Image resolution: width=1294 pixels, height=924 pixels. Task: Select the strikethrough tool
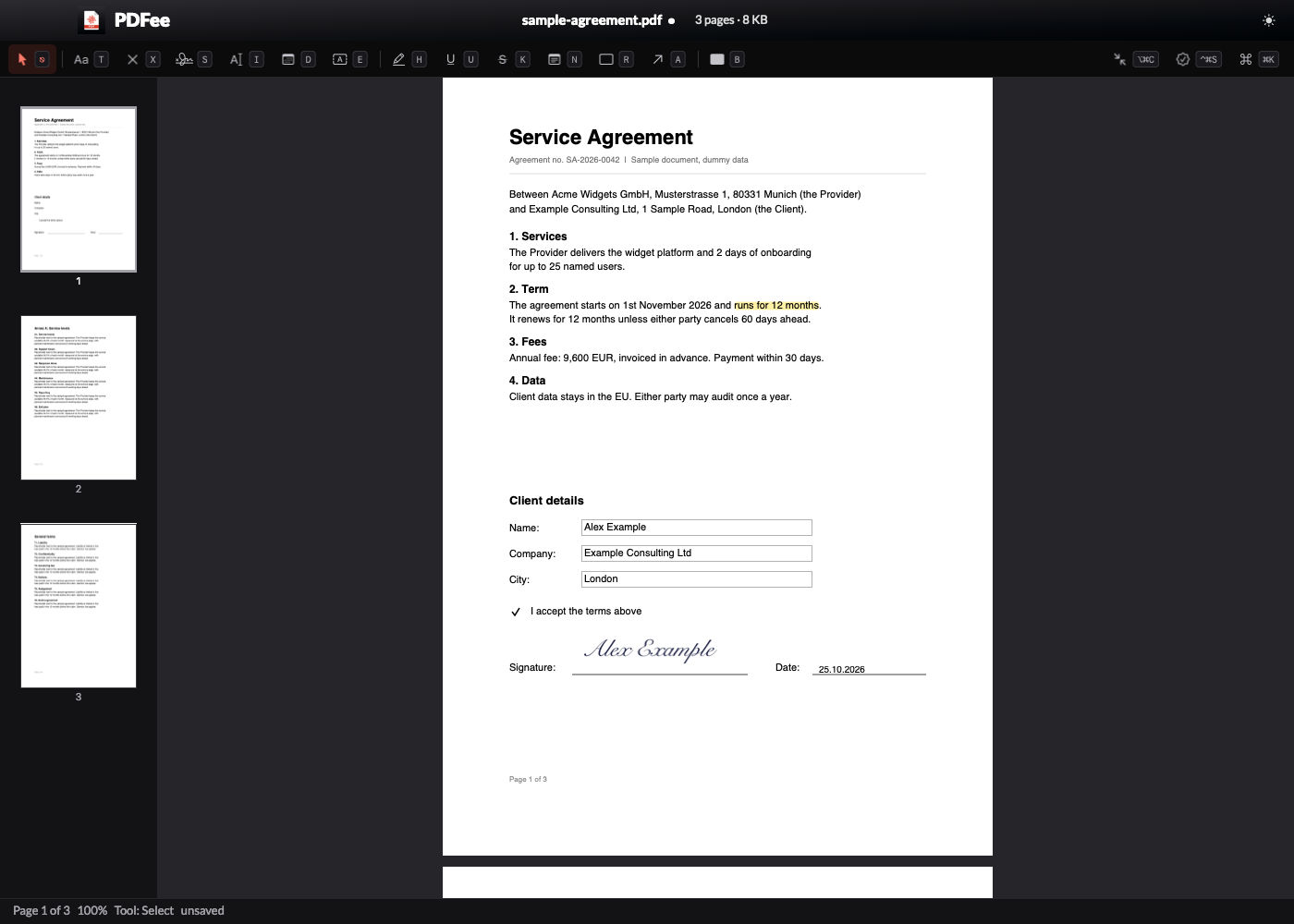(x=512, y=59)
